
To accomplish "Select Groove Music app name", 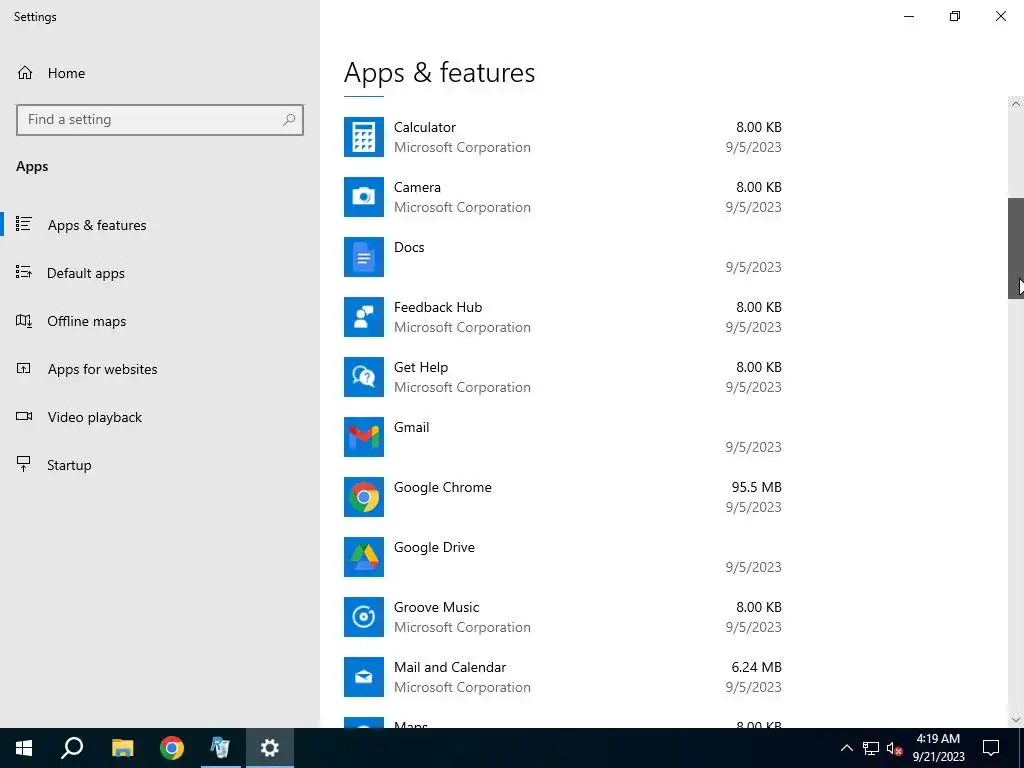I will pos(436,607).
